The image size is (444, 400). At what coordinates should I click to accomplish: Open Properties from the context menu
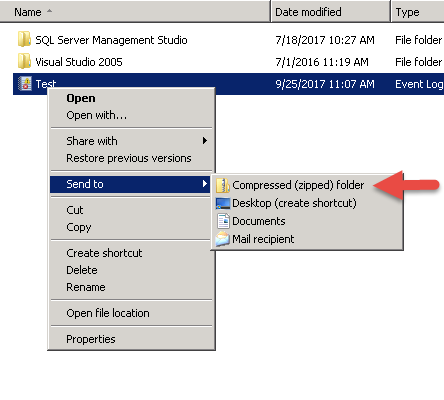[x=91, y=339]
